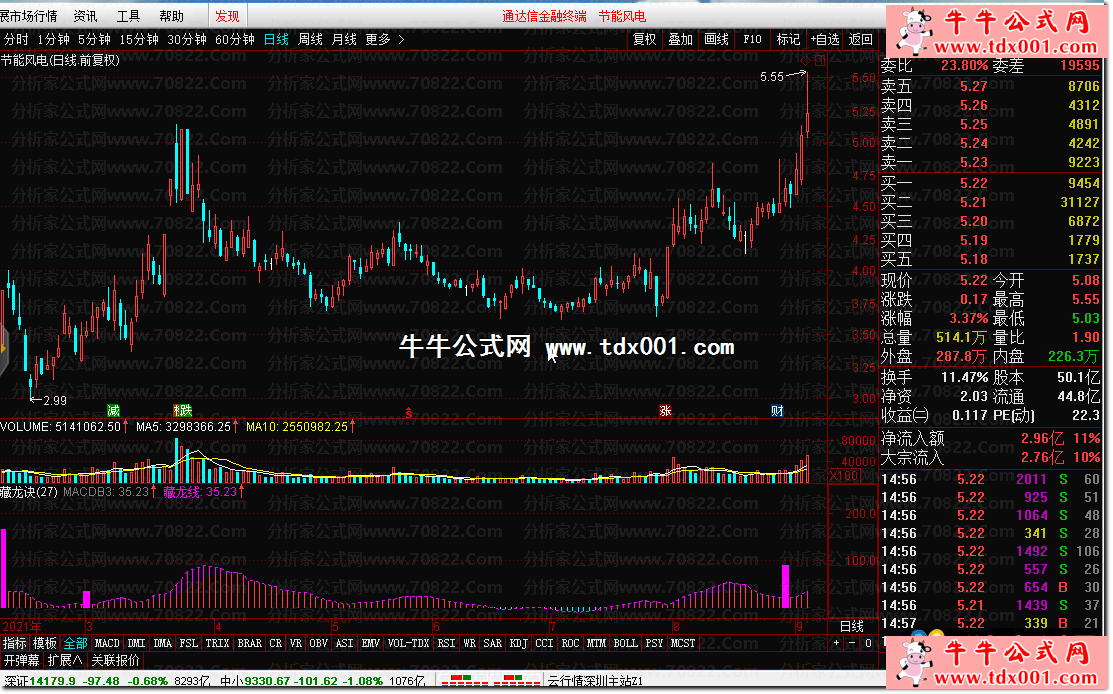Expand the 扩展 panel toggle
This screenshot has height=694, width=1113.
coord(65,661)
